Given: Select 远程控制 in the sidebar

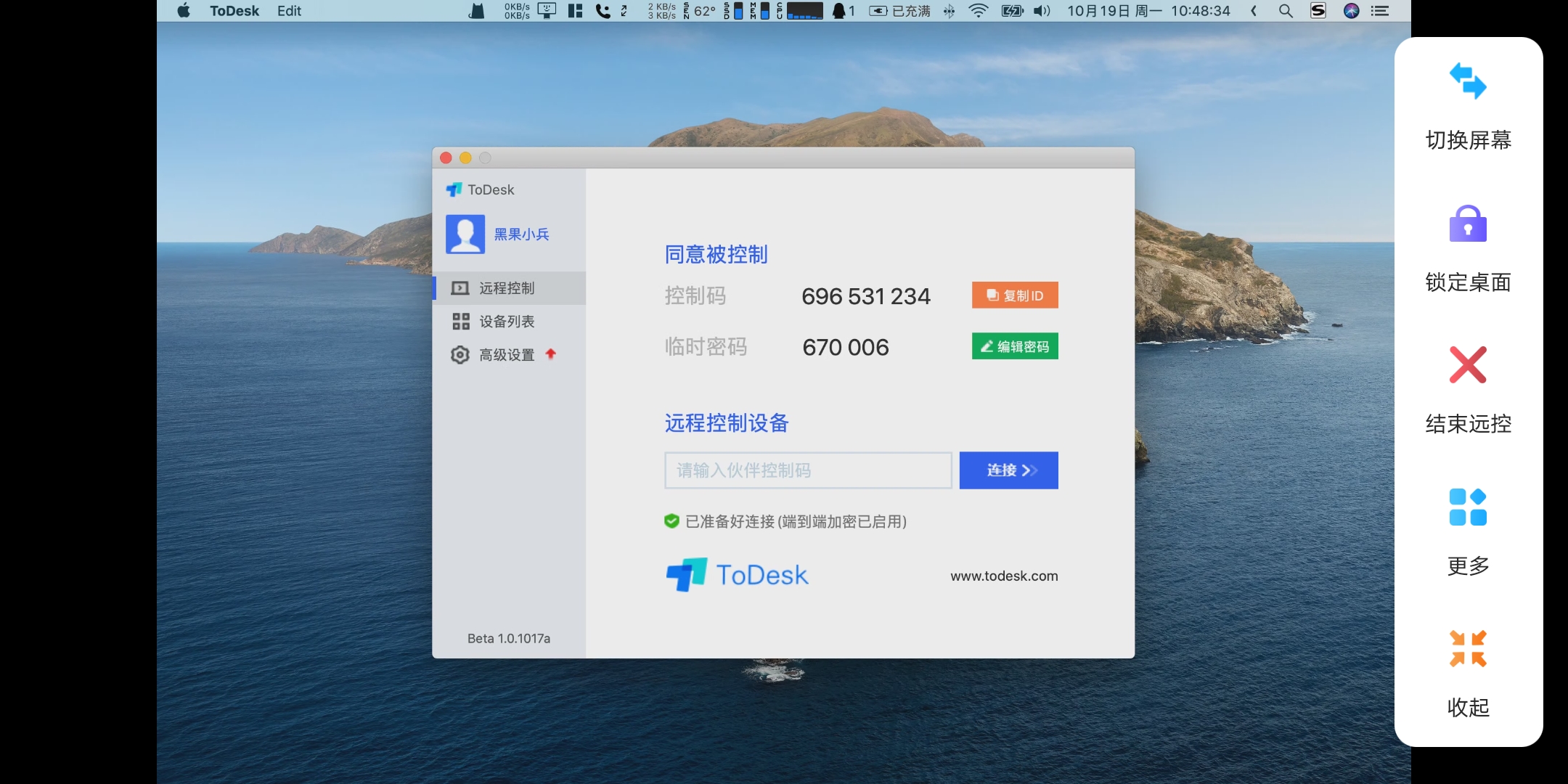Looking at the screenshot, I should pyautogui.click(x=509, y=288).
